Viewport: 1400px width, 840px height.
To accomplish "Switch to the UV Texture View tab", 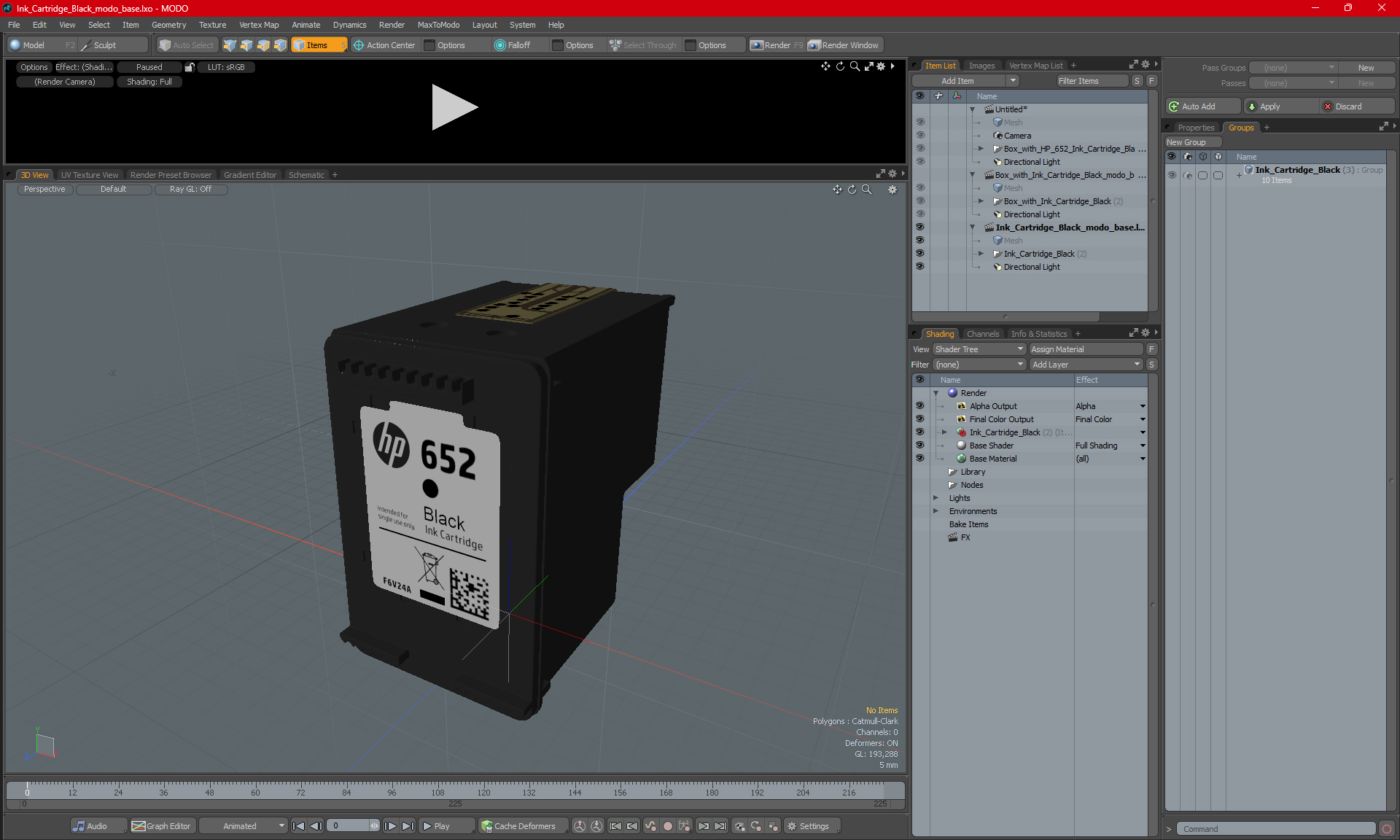I will (89, 175).
